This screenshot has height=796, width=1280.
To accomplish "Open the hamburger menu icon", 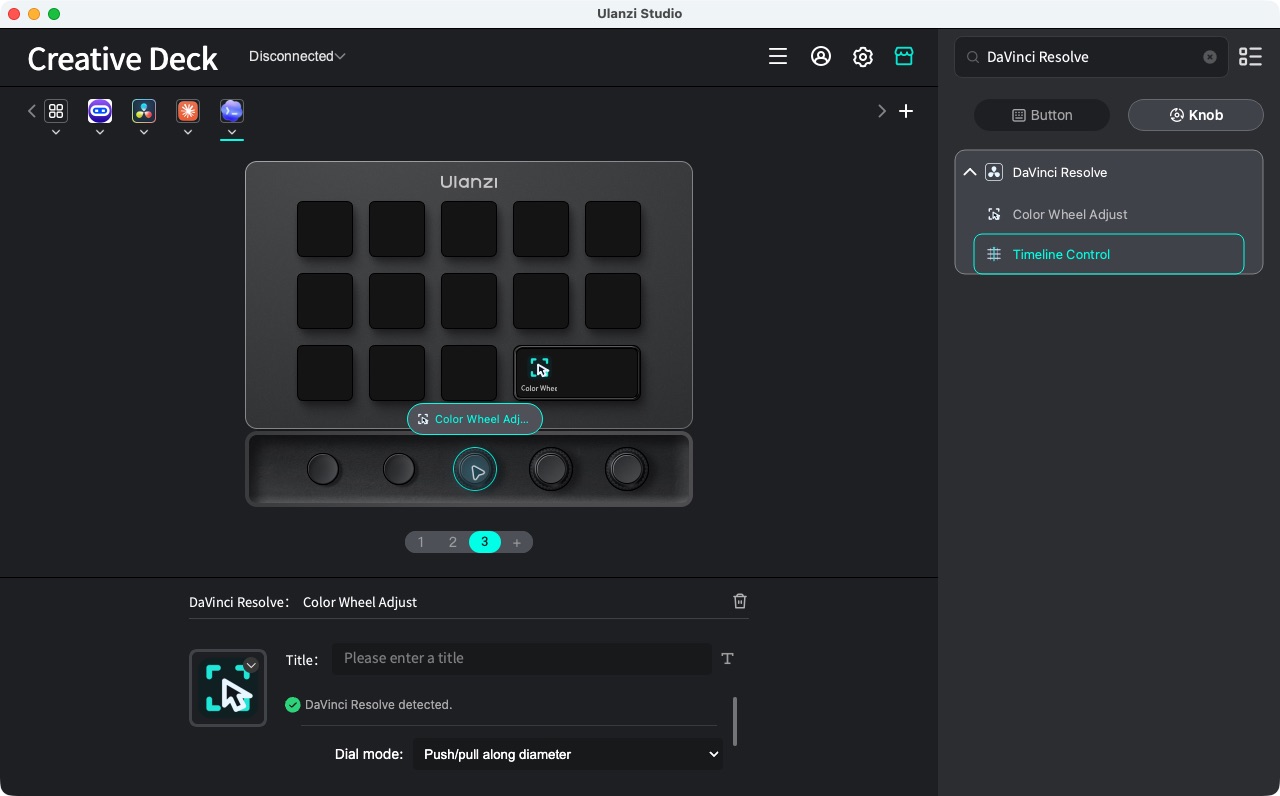I will tap(778, 57).
